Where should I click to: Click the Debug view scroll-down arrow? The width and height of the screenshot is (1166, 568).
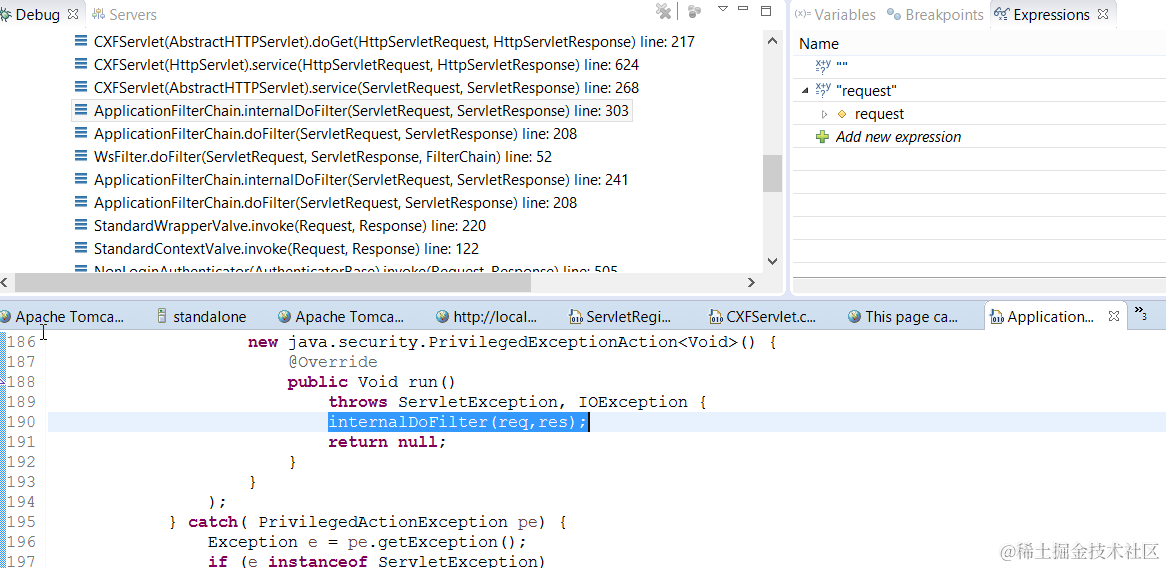(773, 261)
